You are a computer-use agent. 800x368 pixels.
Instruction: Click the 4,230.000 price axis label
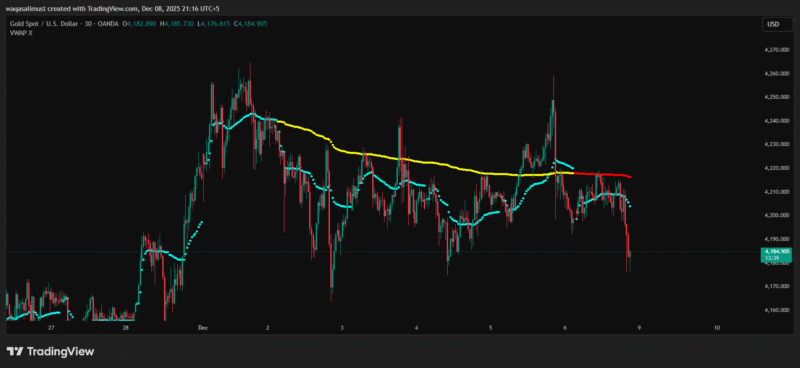(776, 144)
